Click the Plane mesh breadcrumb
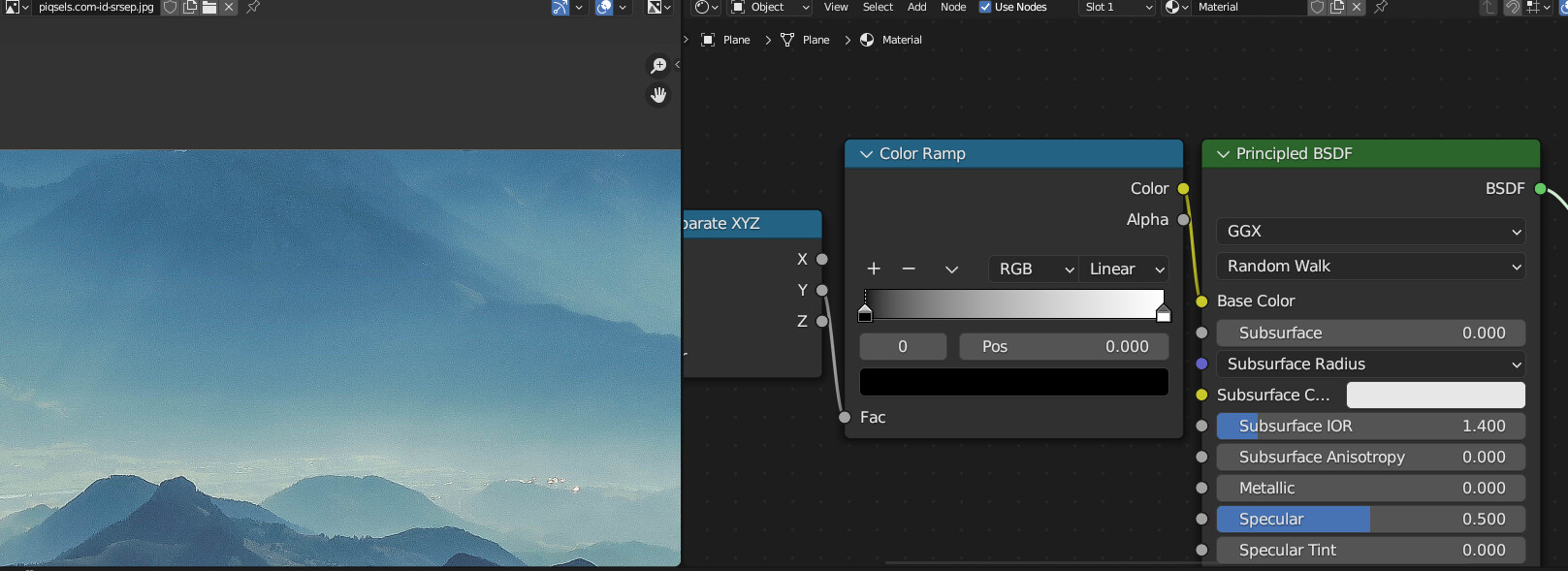This screenshot has width=1568, height=571. click(805, 40)
